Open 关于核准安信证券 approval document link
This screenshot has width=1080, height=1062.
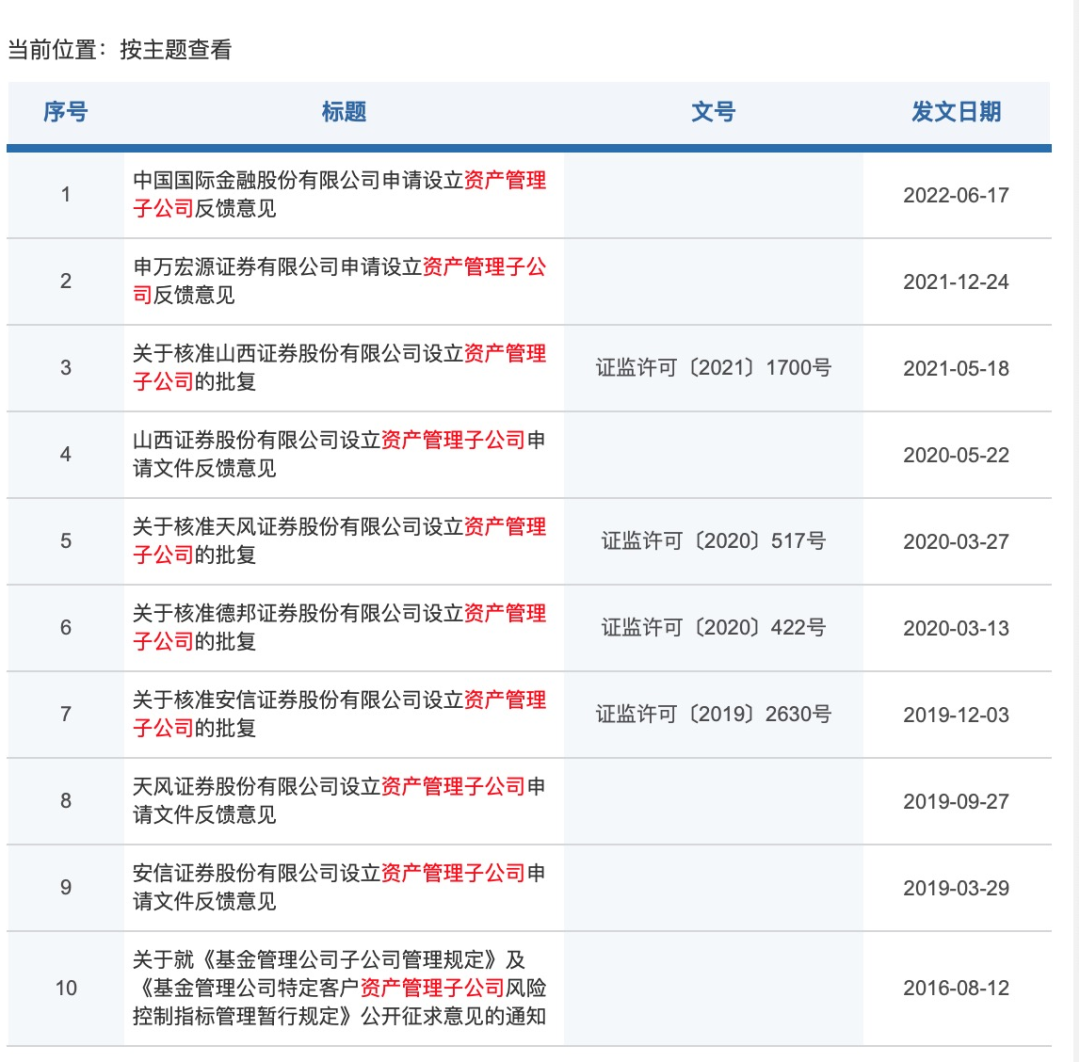coord(339,714)
